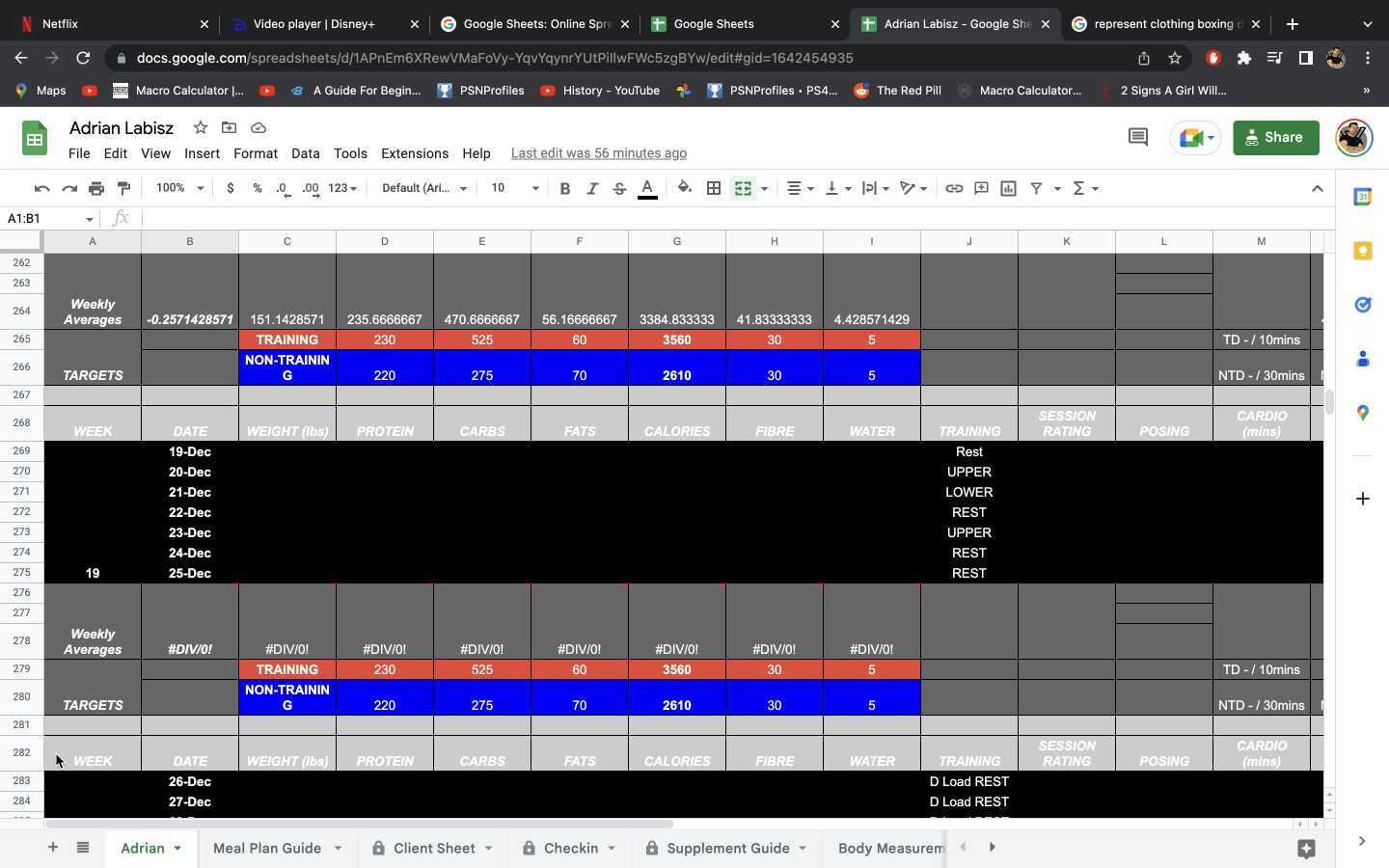Switch to the Meal Plan Guide tab
The width and height of the screenshot is (1389, 868).
pos(267,848)
